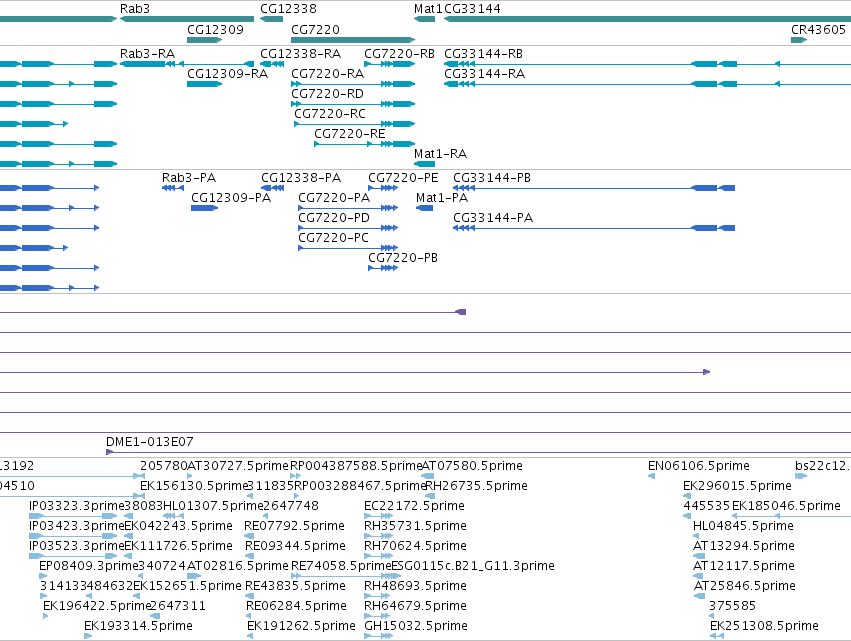
Task: Click the CR43605 gene label
Action: pos(818,29)
